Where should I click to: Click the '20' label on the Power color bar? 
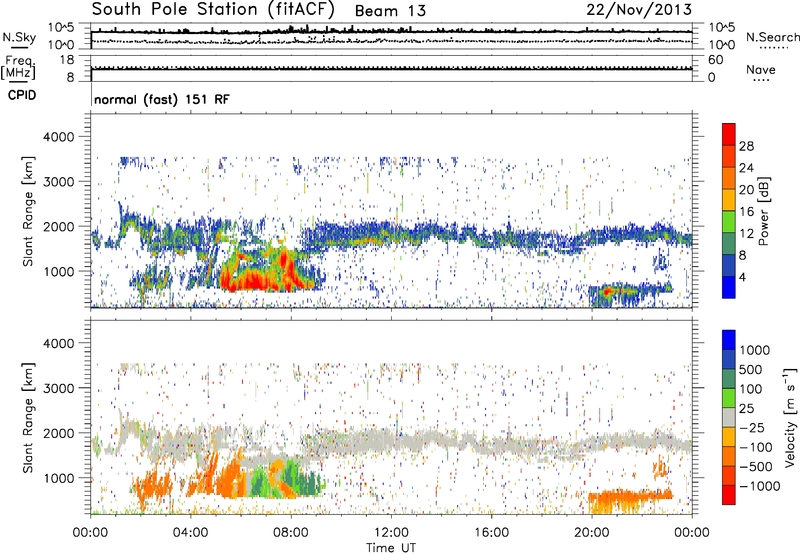coord(746,190)
